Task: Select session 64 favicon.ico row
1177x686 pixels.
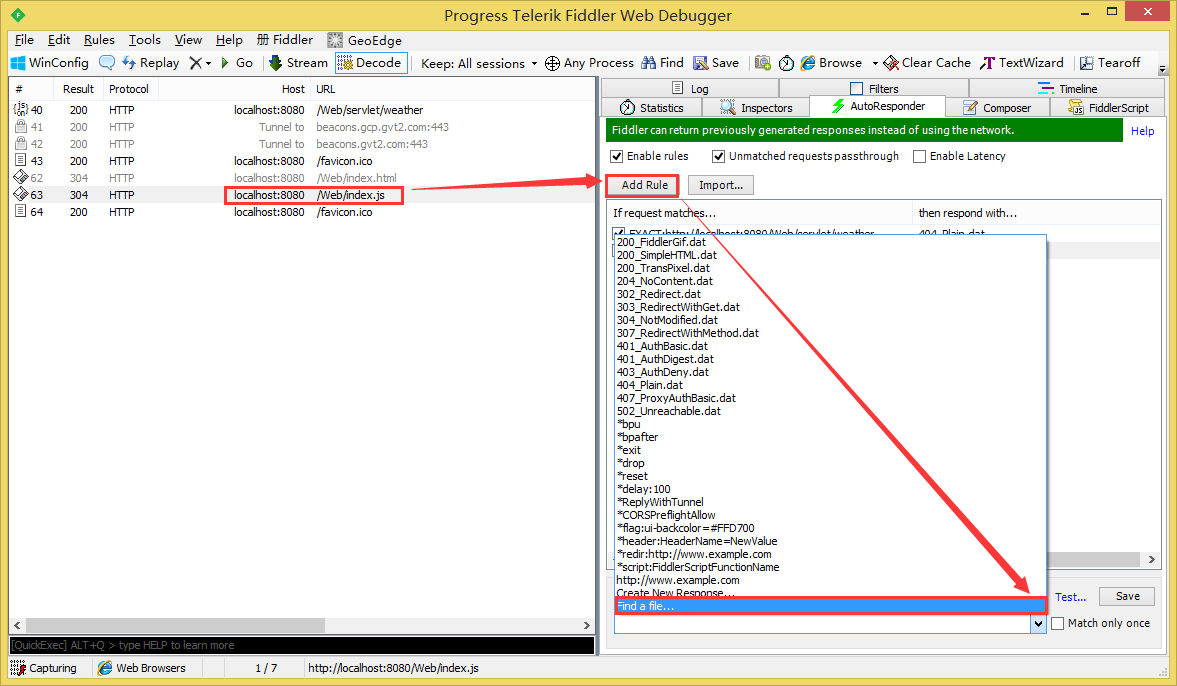Action: tap(300, 212)
